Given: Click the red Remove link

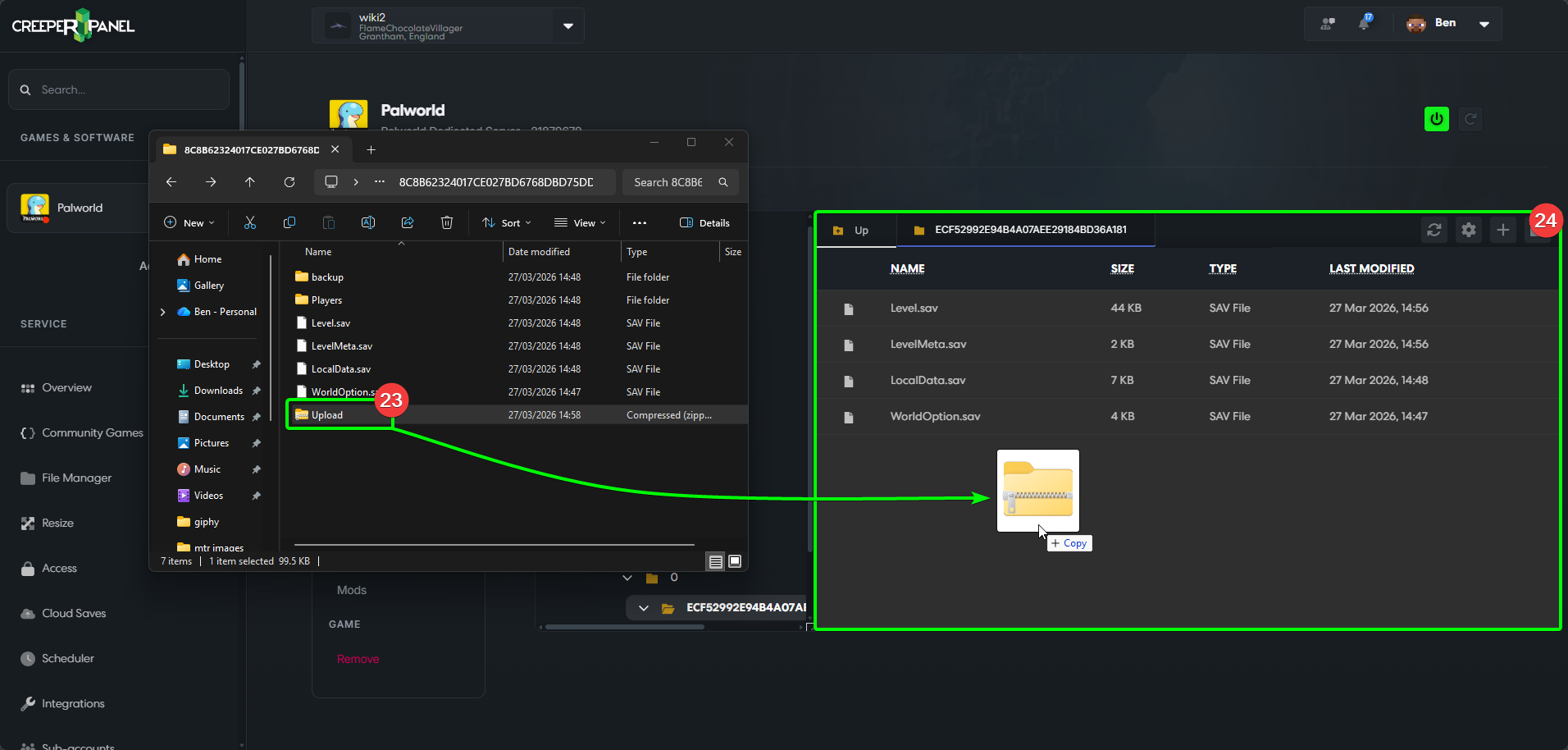Looking at the screenshot, I should (x=358, y=659).
